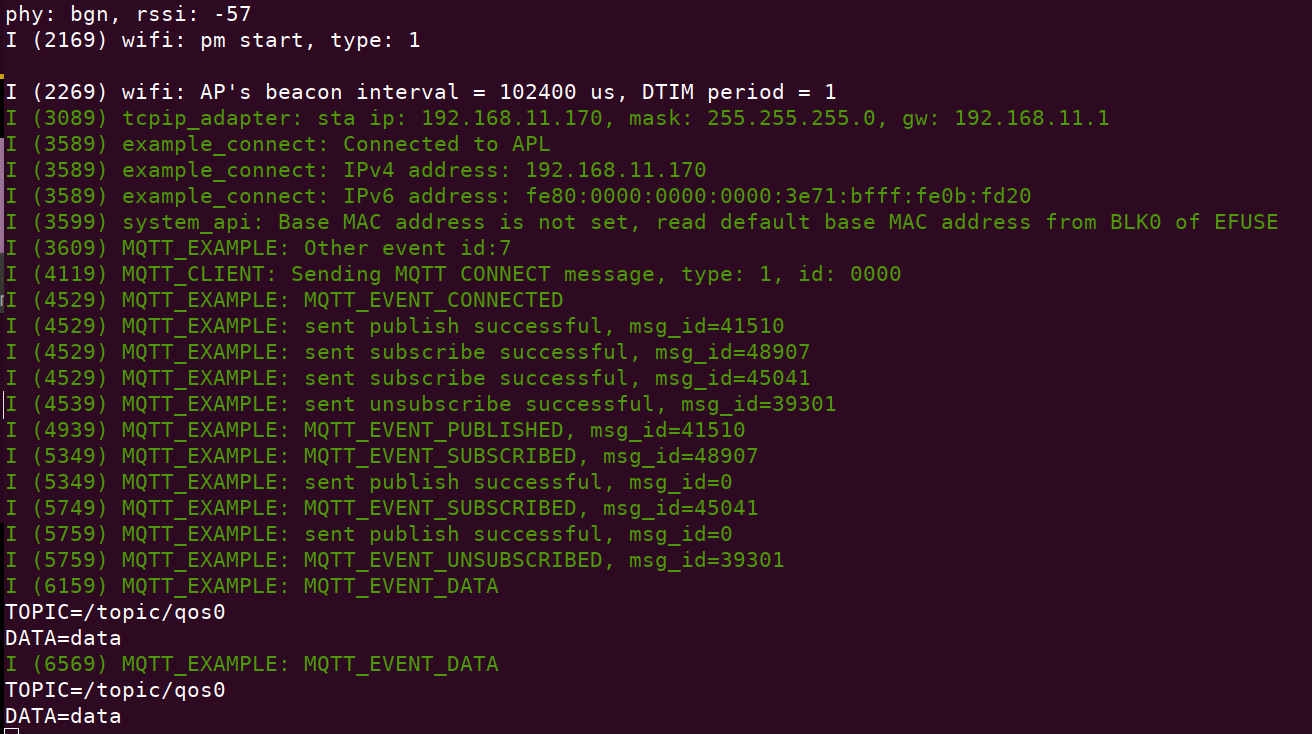Click the 'wifi: pm start, type: 1' line
The image size is (1312, 734).
(213, 40)
